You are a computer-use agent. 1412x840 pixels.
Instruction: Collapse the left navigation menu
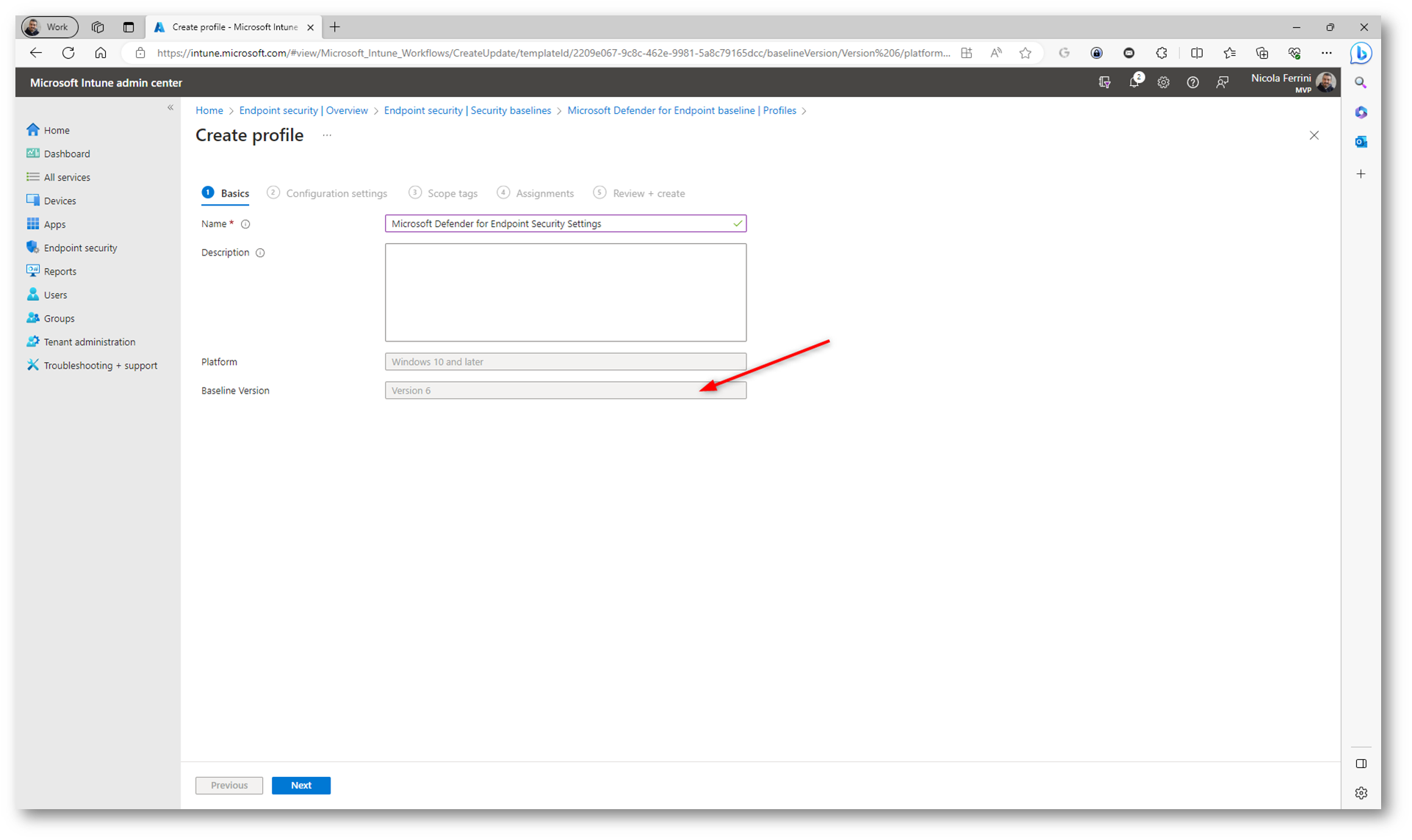point(170,108)
